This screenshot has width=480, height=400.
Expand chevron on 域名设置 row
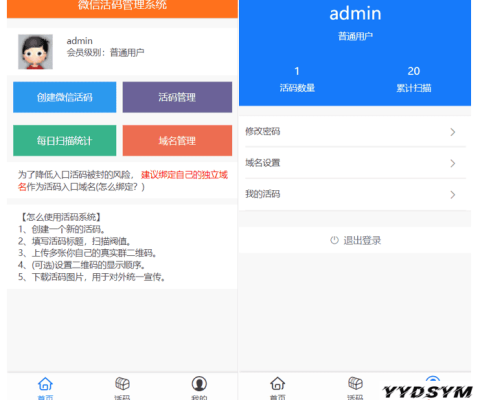pyautogui.click(x=452, y=163)
